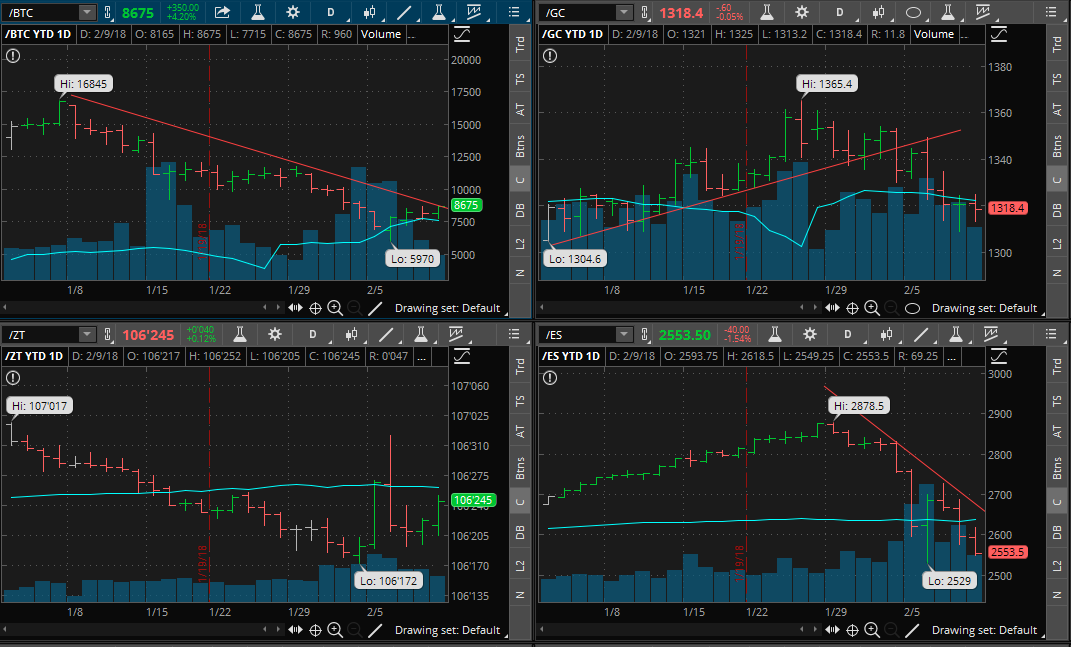This screenshot has width=1071, height=647.
Task: Expand the /GC symbol dropdown arrow
Action: 624,12
